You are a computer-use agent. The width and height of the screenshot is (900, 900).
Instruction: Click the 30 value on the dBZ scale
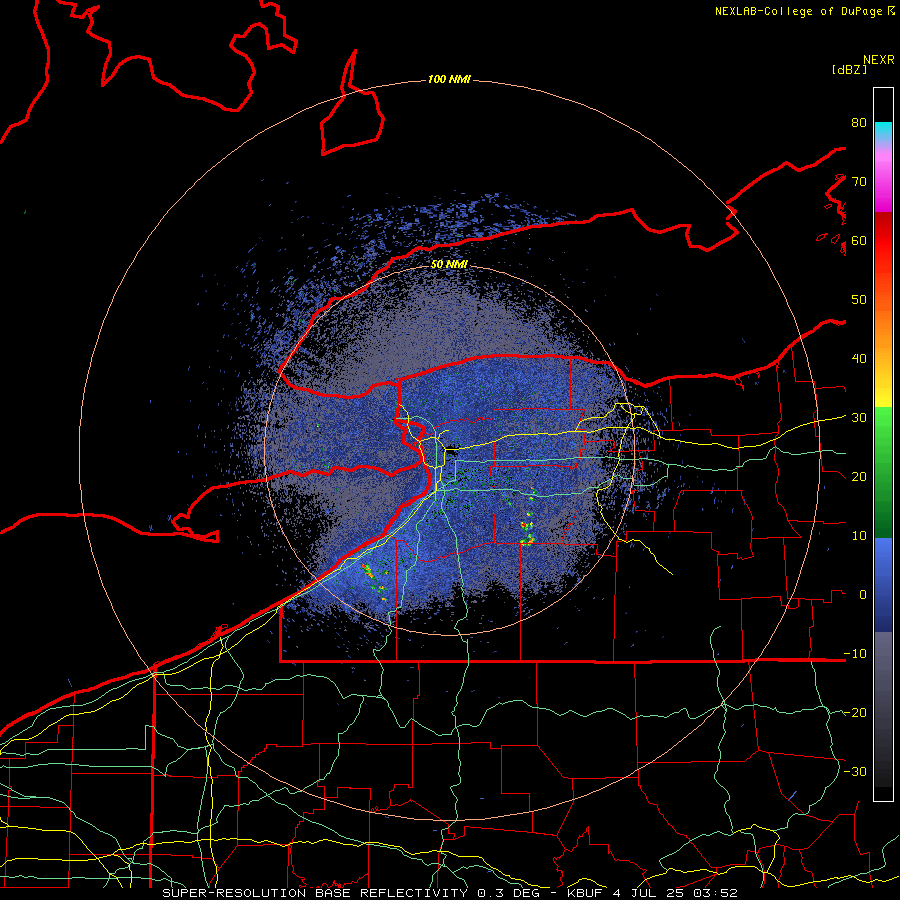[859, 418]
